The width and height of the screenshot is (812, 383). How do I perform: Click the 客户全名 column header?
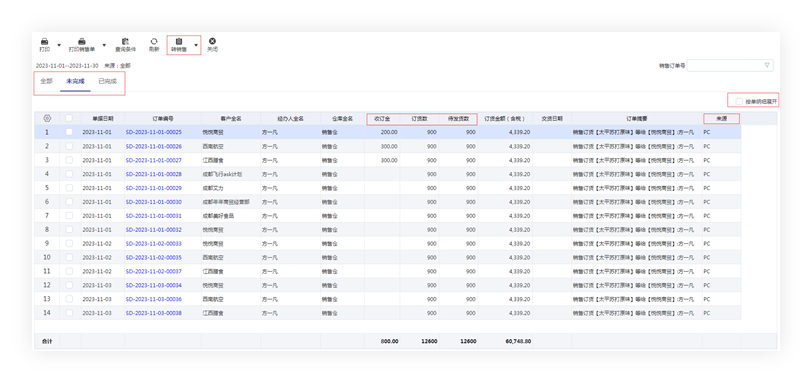231,119
